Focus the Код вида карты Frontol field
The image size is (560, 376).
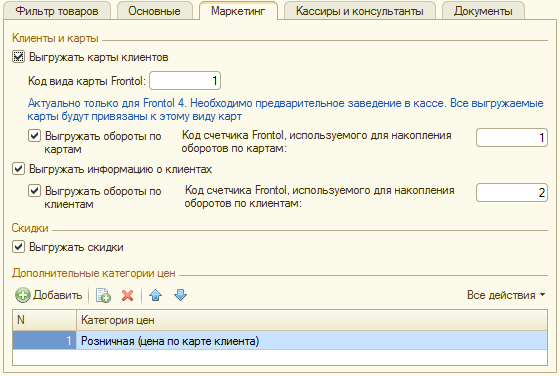click(x=185, y=81)
